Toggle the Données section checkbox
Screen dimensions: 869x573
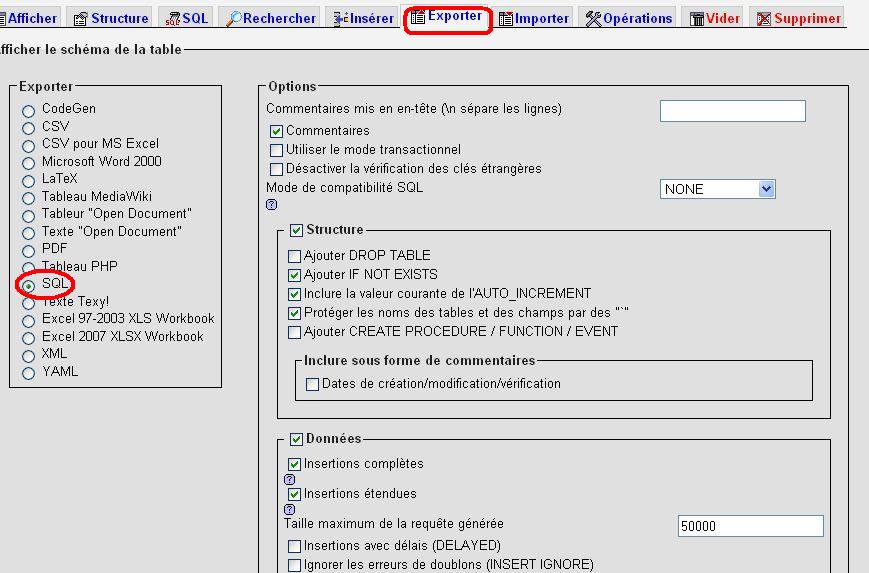[296, 439]
